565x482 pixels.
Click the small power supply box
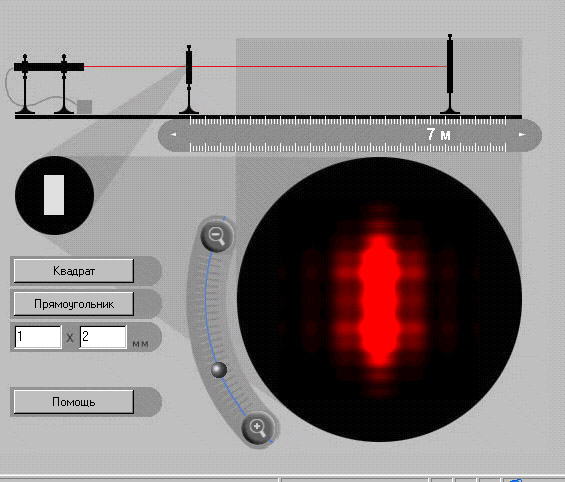[x=84, y=107]
